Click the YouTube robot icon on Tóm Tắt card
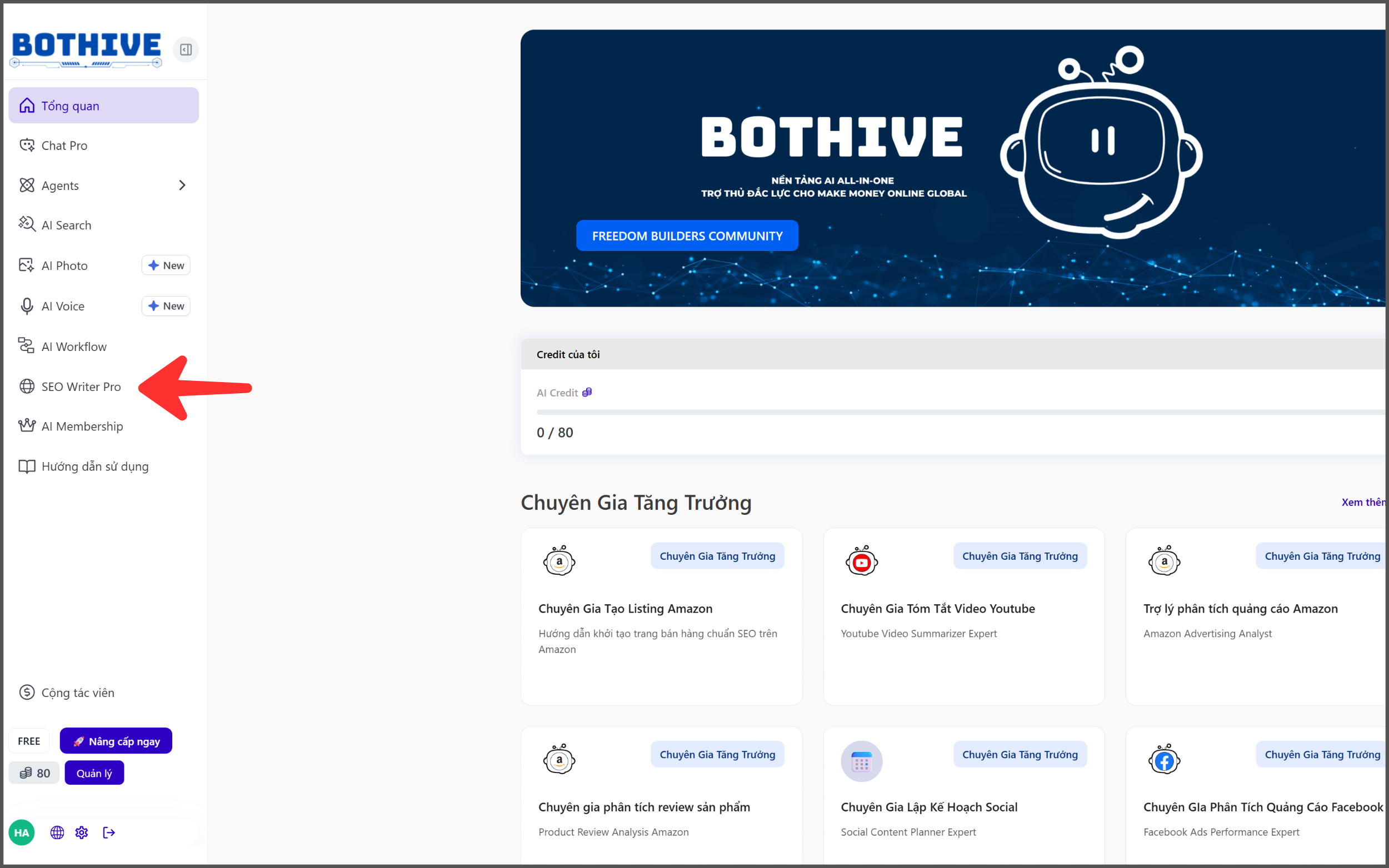 (862, 561)
